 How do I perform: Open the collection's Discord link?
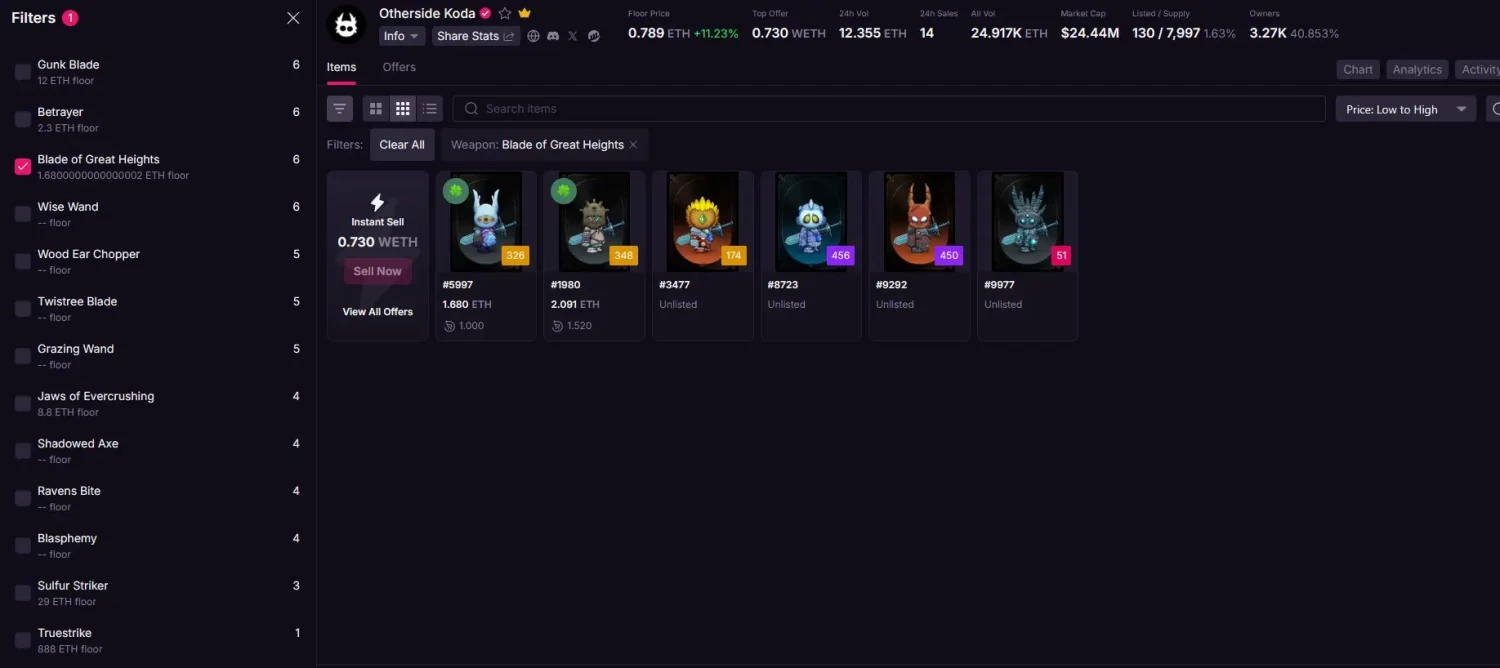[x=553, y=36]
